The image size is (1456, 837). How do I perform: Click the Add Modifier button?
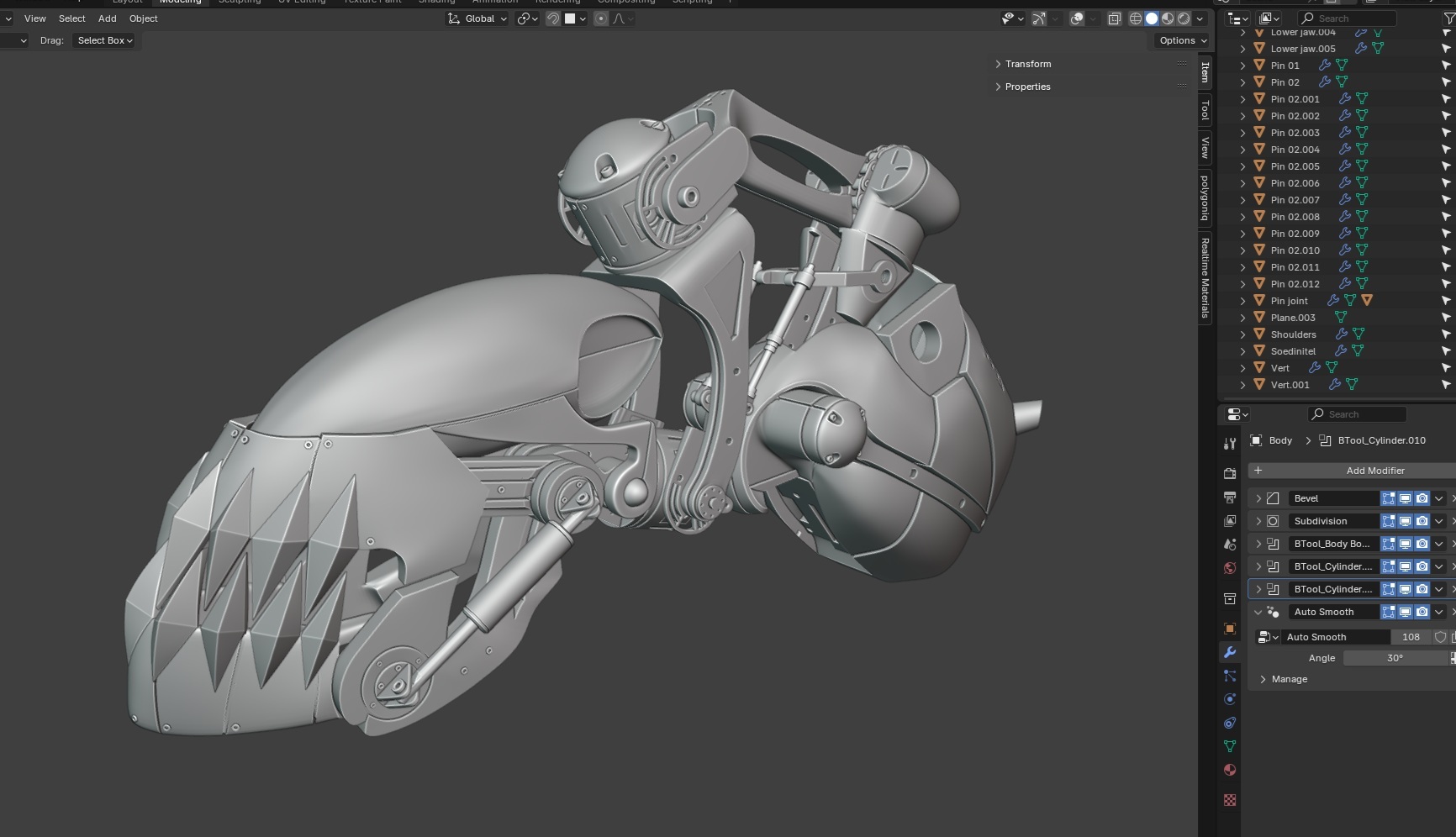pos(1374,471)
